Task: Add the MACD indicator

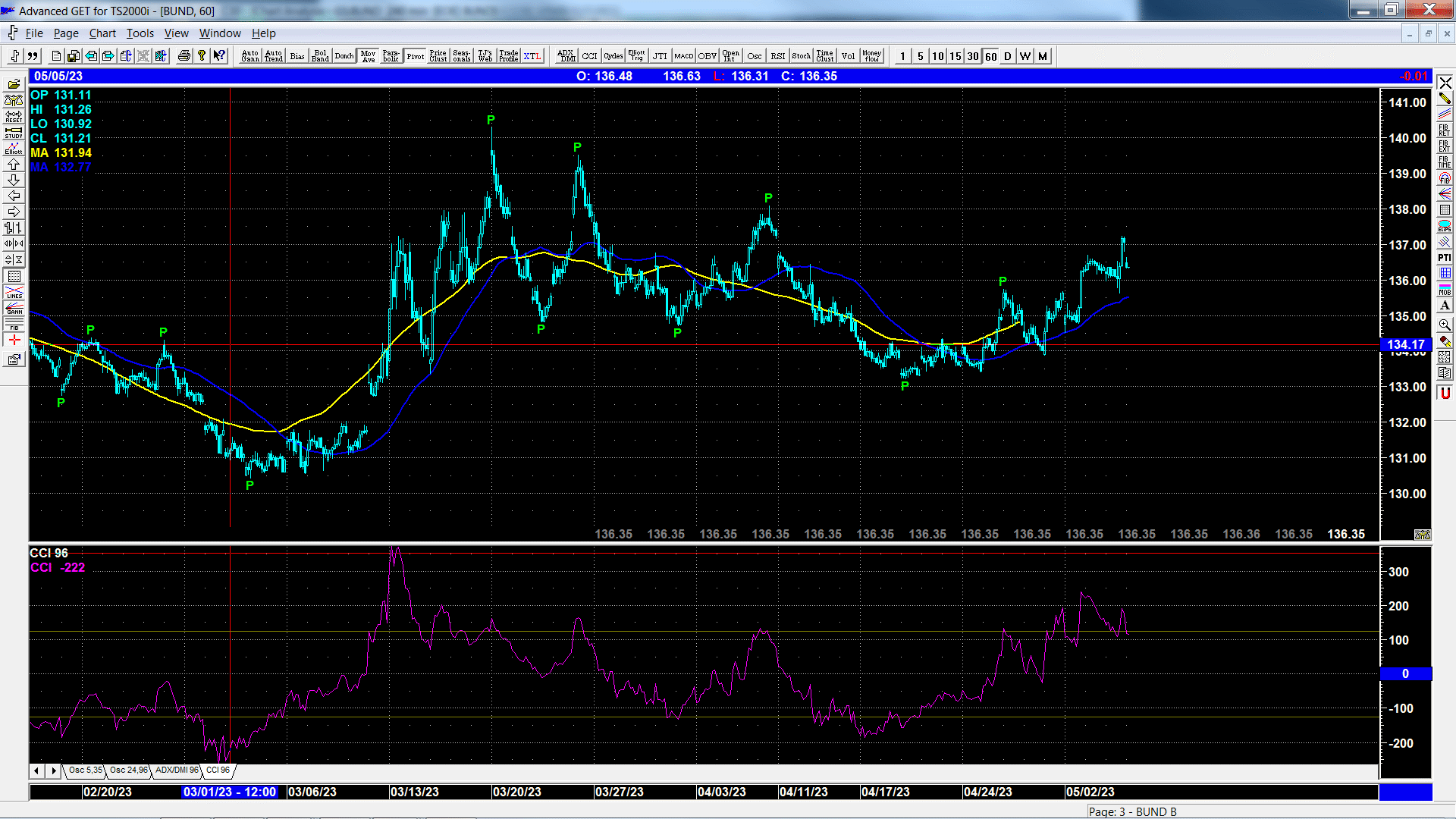Action: (x=684, y=56)
